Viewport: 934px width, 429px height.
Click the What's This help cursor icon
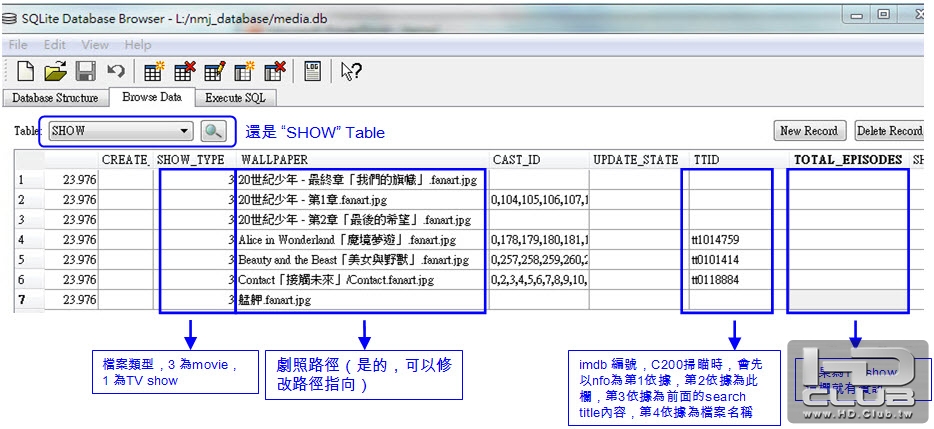coord(351,72)
